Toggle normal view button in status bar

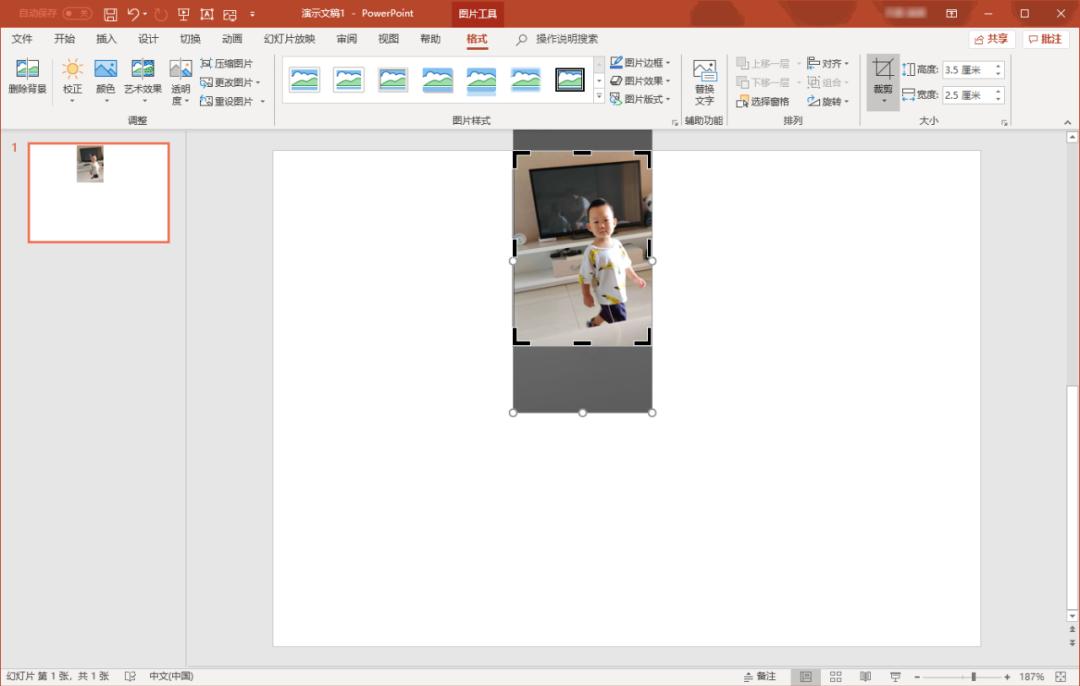805,677
